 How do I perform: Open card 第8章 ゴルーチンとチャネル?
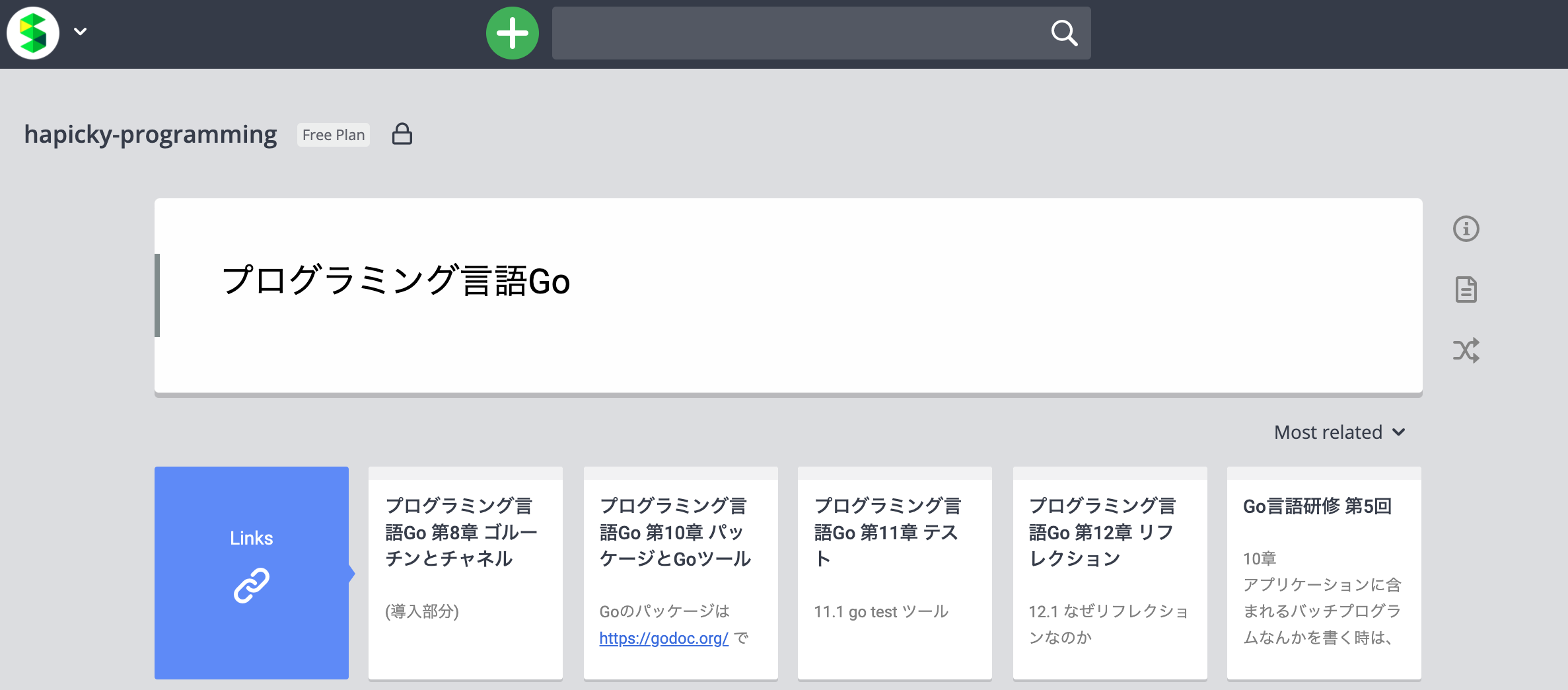[466, 573]
